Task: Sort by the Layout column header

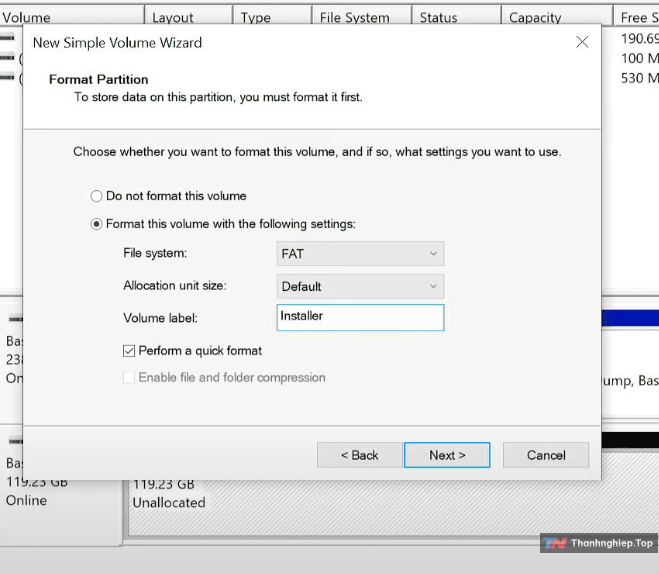Action: point(188,17)
